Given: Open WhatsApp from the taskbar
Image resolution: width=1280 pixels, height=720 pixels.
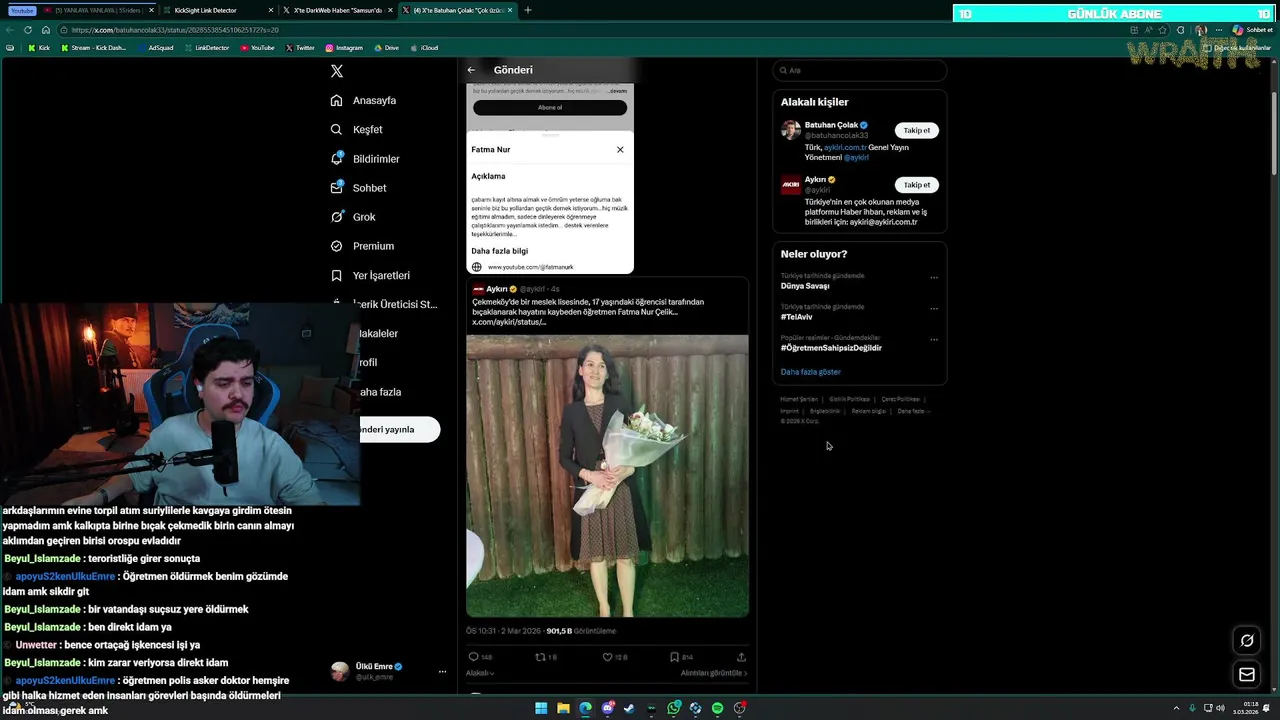Looking at the screenshot, I should tap(674, 708).
